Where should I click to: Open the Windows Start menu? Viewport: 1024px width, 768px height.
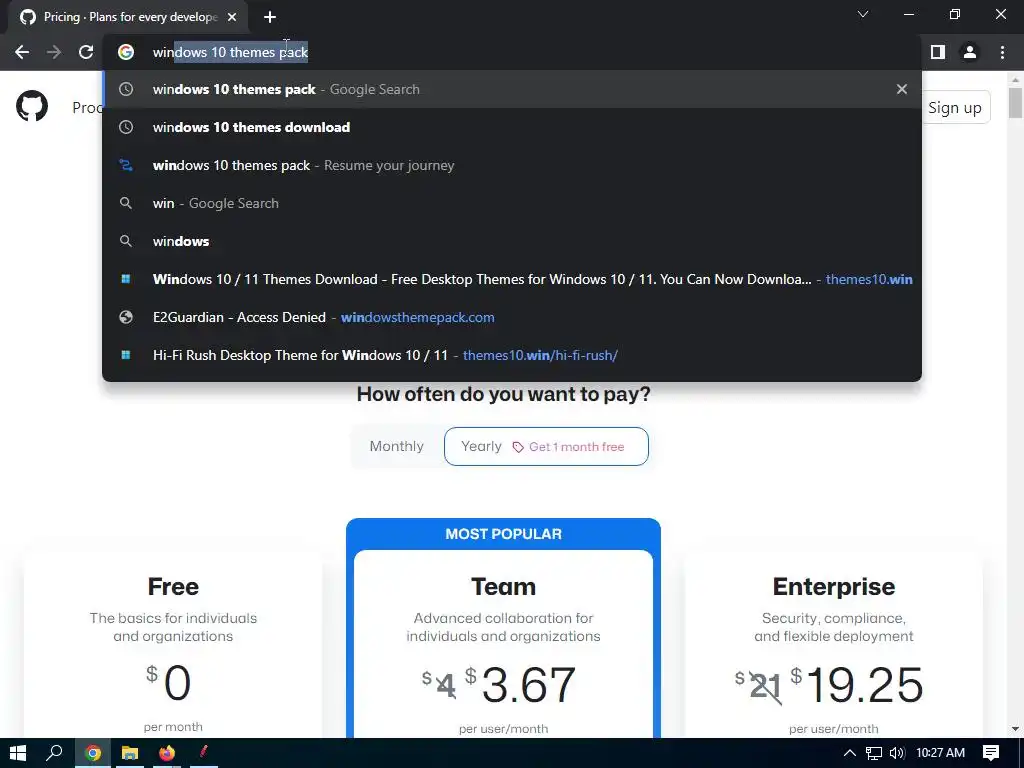coord(18,753)
